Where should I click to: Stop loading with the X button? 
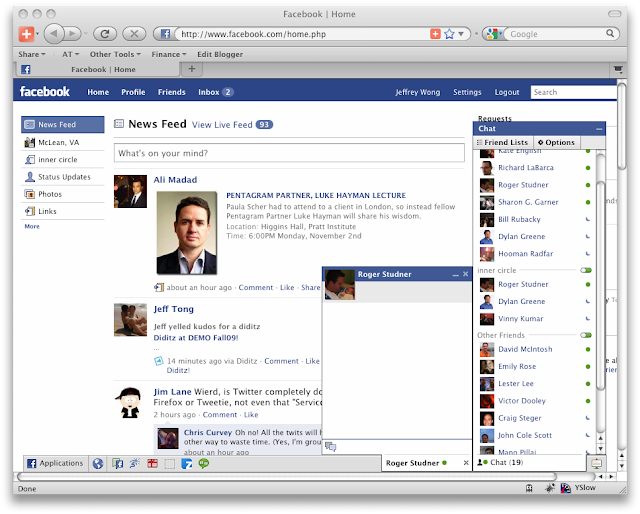pos(134,34)
